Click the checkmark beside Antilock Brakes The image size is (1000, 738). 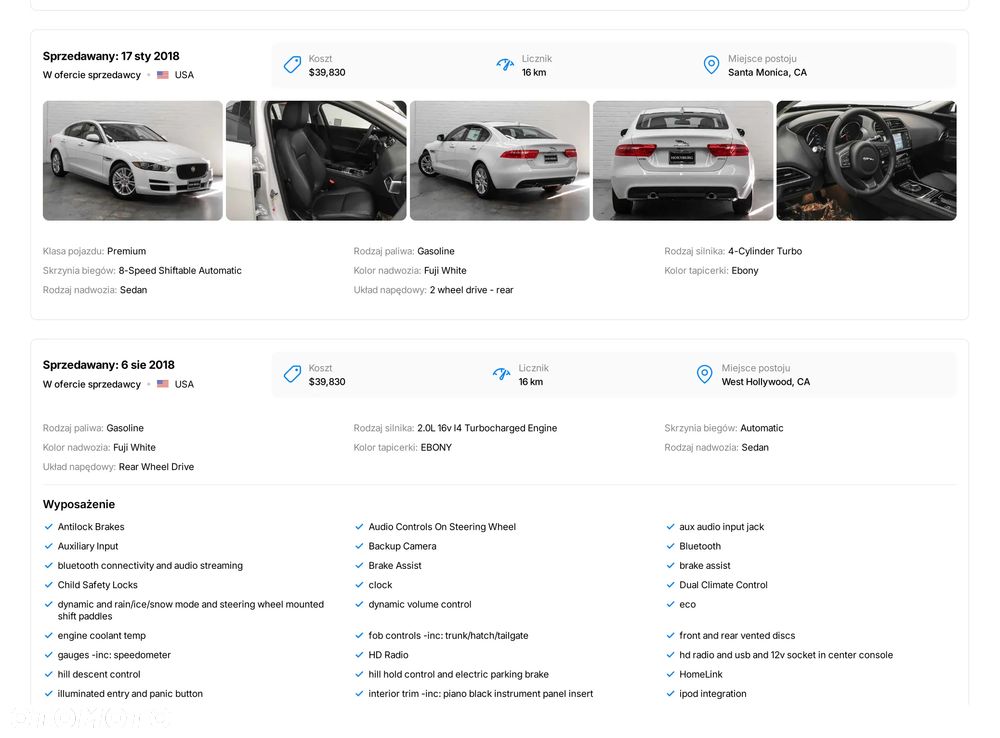click(x=48, y=527)
